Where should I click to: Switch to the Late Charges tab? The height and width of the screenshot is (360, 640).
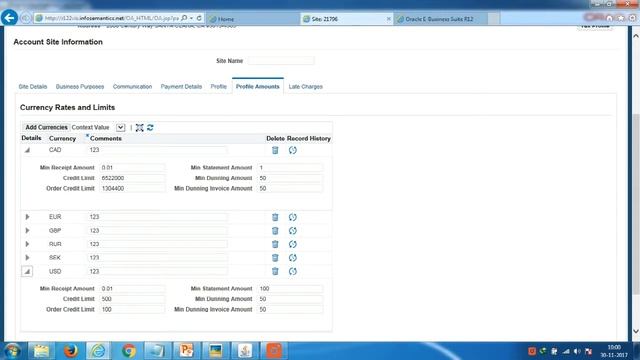pyautogui.click(x=305, y=87)
